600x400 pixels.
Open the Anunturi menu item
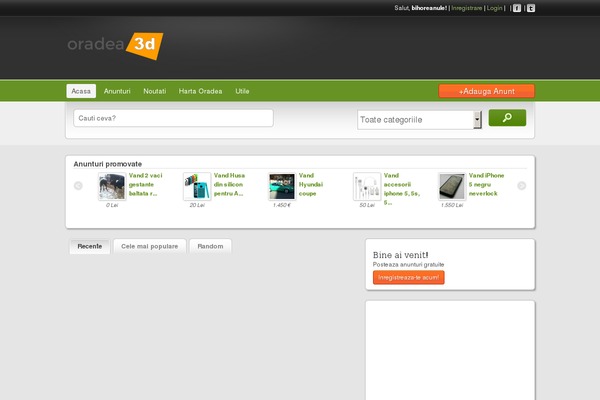pyautogui.click(x=117, y=91)
